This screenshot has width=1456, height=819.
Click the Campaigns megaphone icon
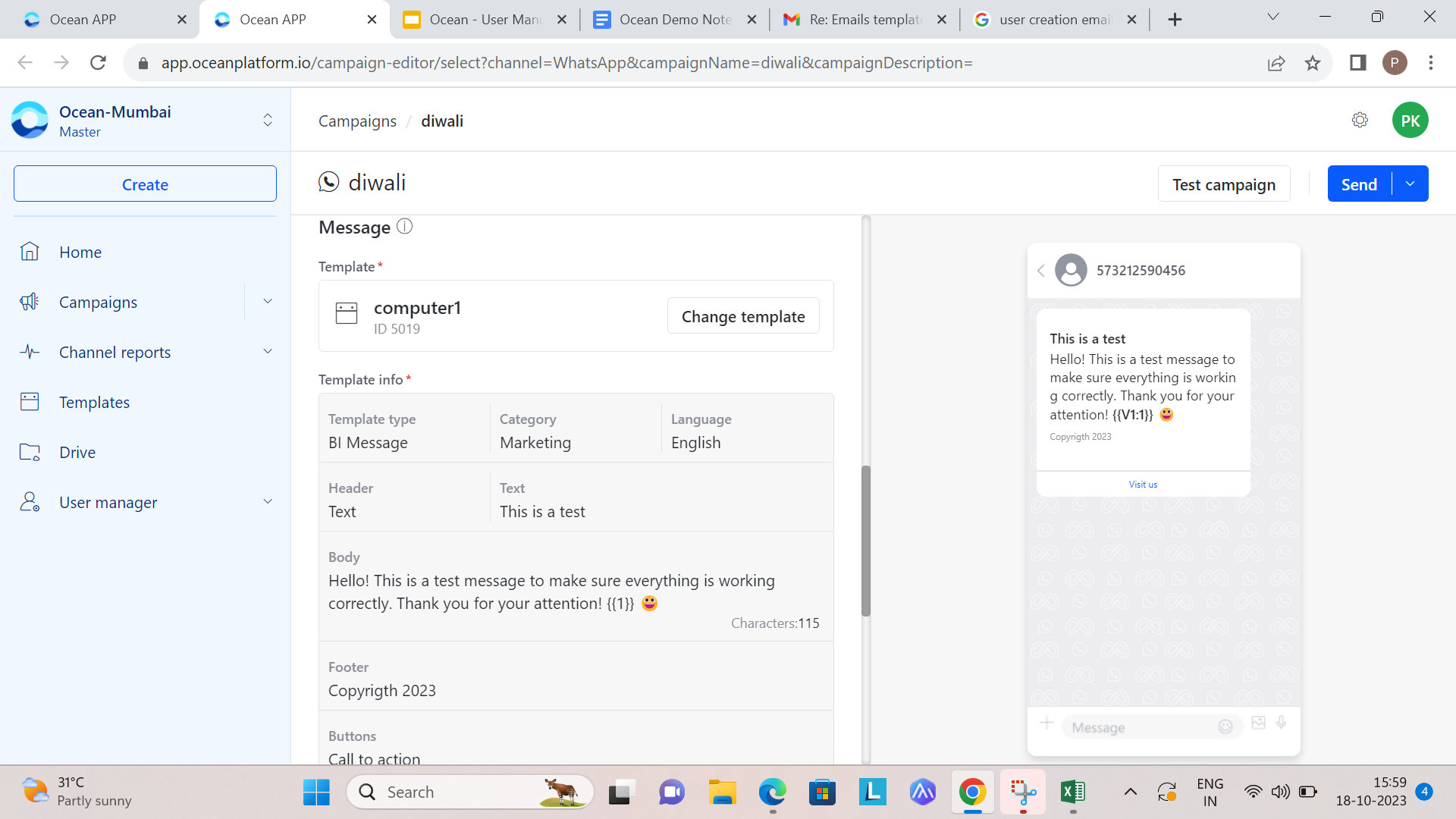[x=30, y=302]
